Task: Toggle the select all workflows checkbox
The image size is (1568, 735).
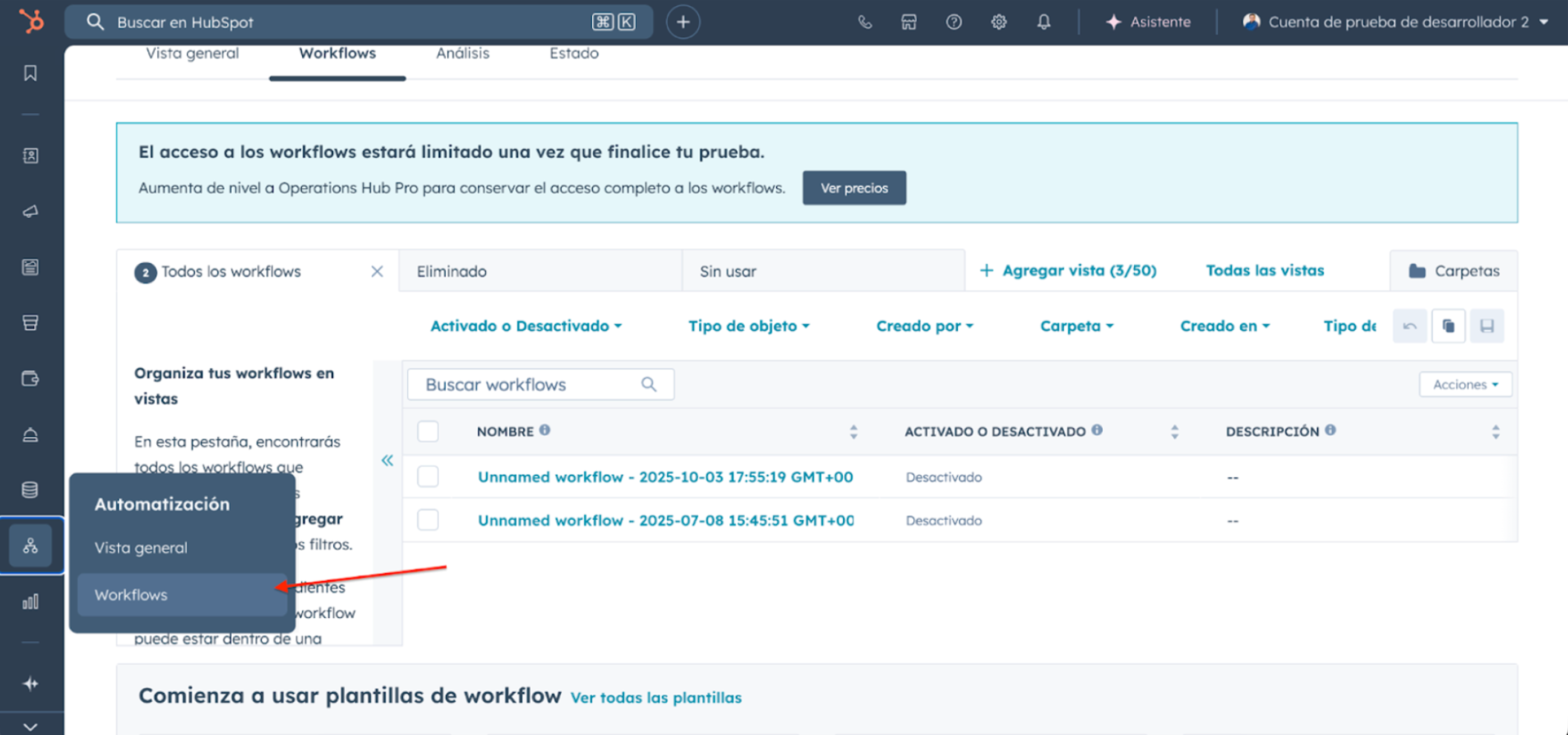Action: click(x=428, y=431)
